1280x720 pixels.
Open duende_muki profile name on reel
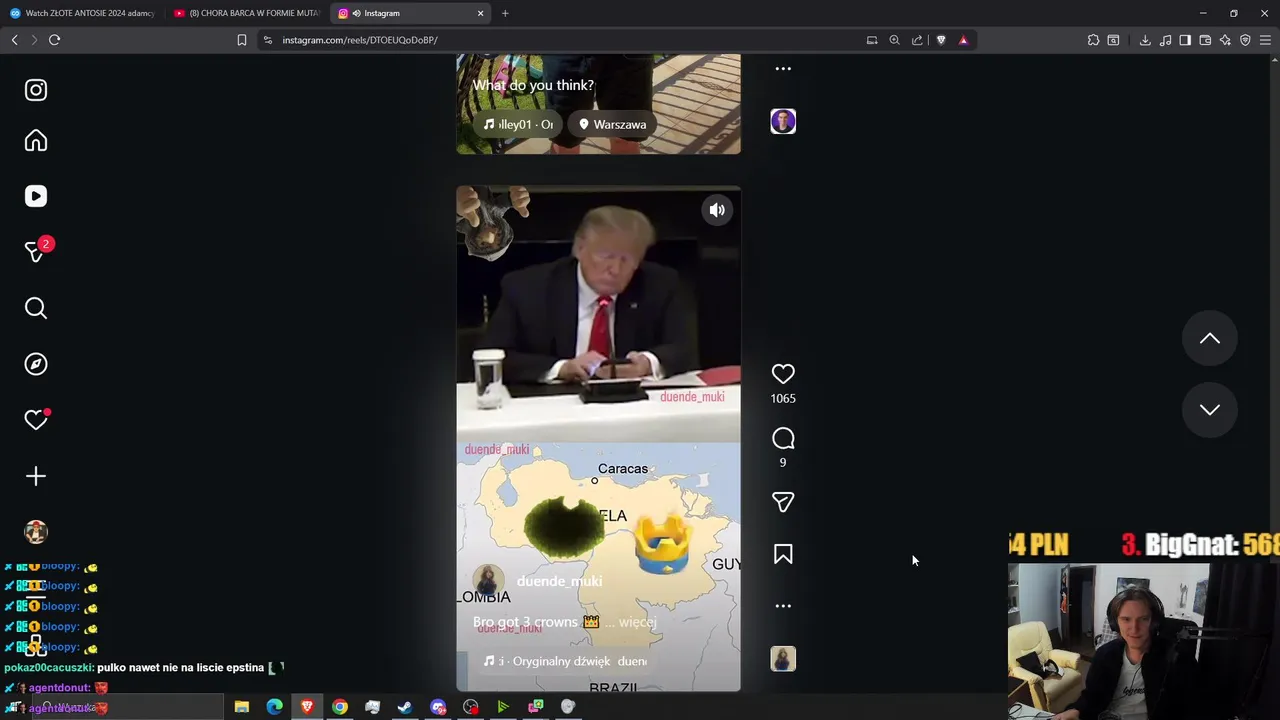coord(559,581)
